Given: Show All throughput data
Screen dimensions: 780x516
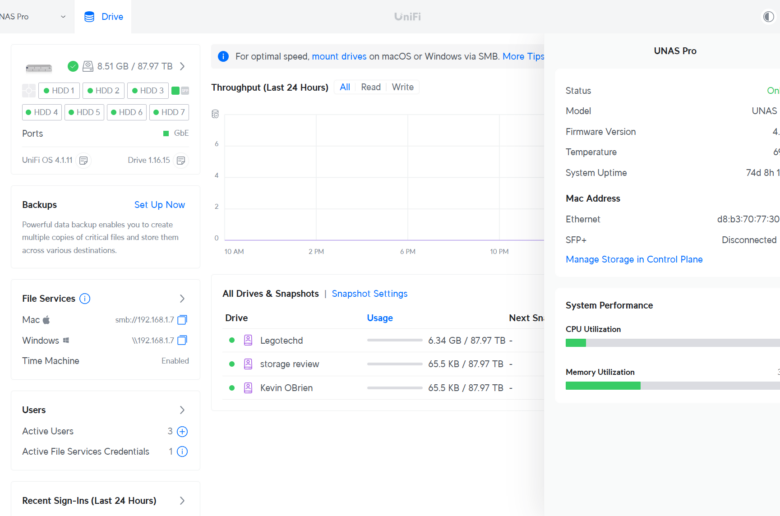Looking at the screenshot, I should pos(345,87).
